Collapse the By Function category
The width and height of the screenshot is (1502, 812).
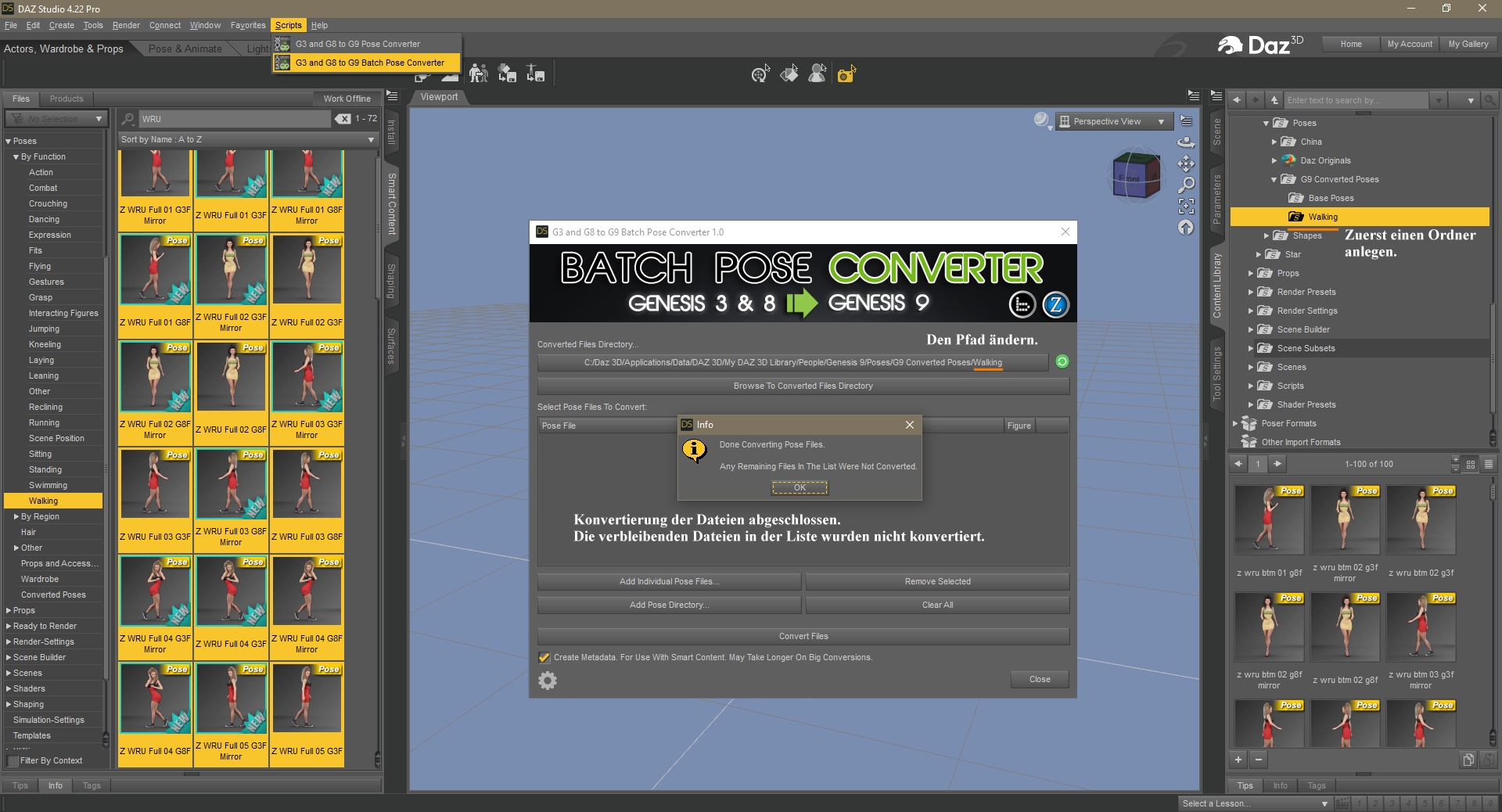pyautogui.click(x=16, y=156)
